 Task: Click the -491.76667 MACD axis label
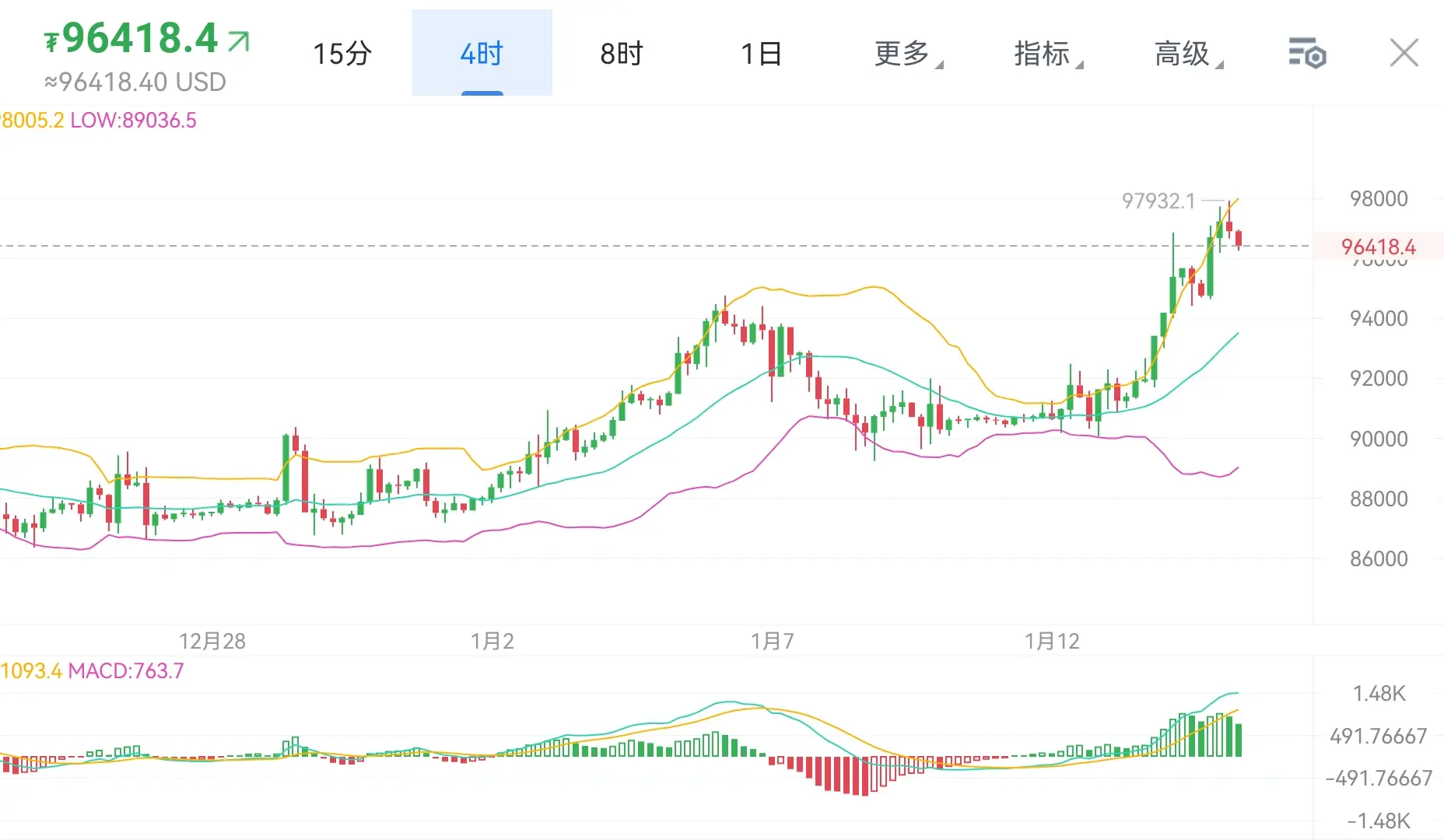pyautogui.click(x=1379, y=778)
